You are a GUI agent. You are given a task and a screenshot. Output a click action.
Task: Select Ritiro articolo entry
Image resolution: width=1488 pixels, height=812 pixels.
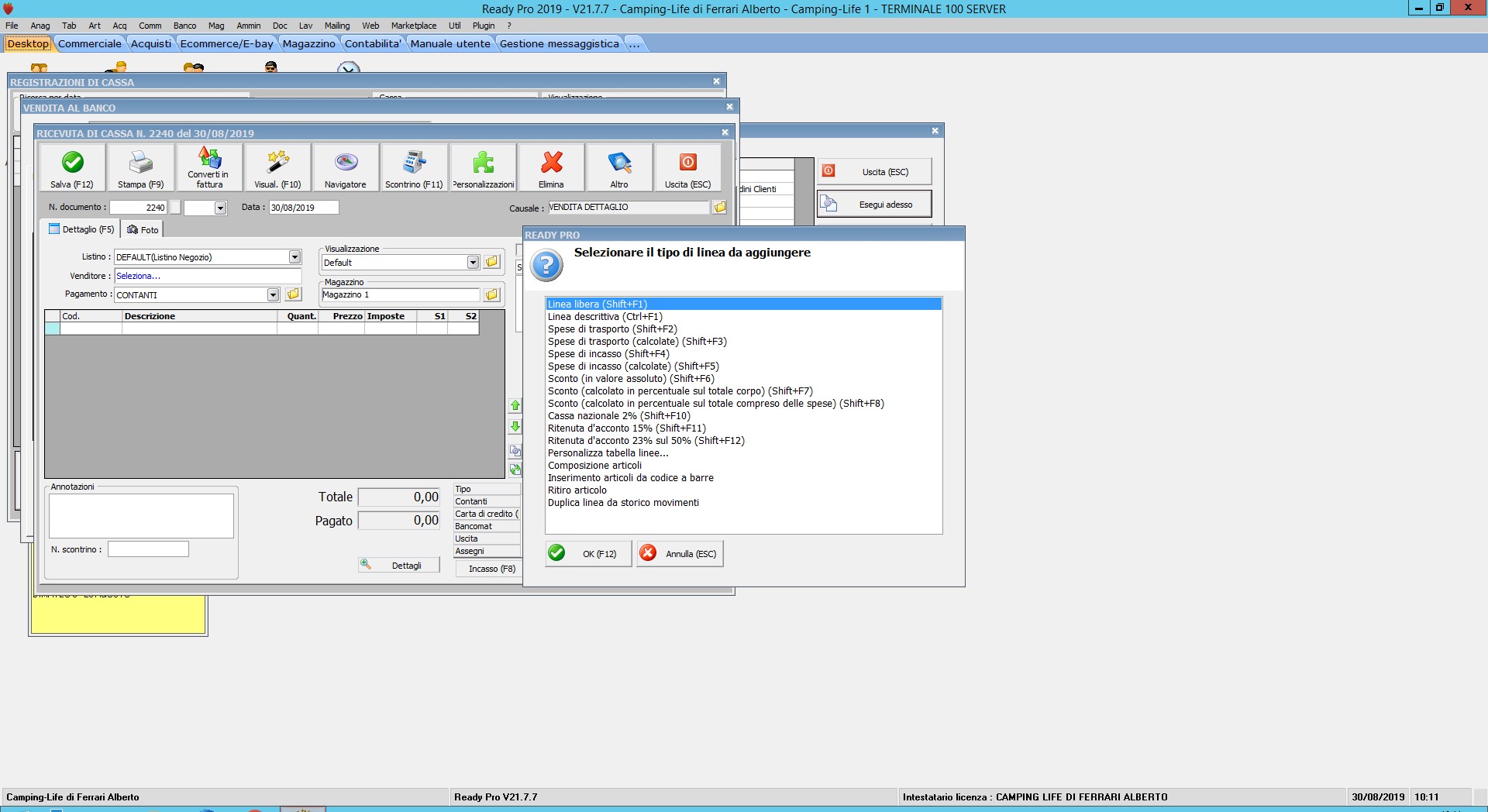click(743, 490)
